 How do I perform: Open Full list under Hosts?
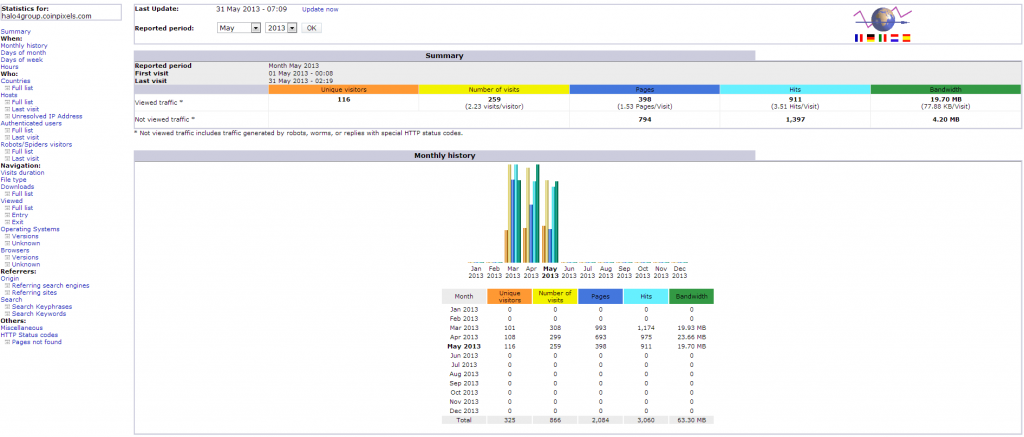point(22,102)
